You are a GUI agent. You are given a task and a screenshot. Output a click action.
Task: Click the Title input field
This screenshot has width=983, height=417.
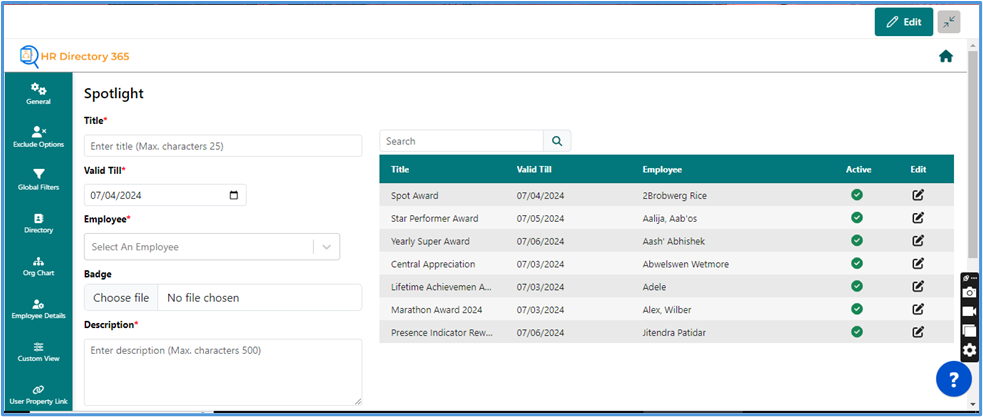point(223,146)
